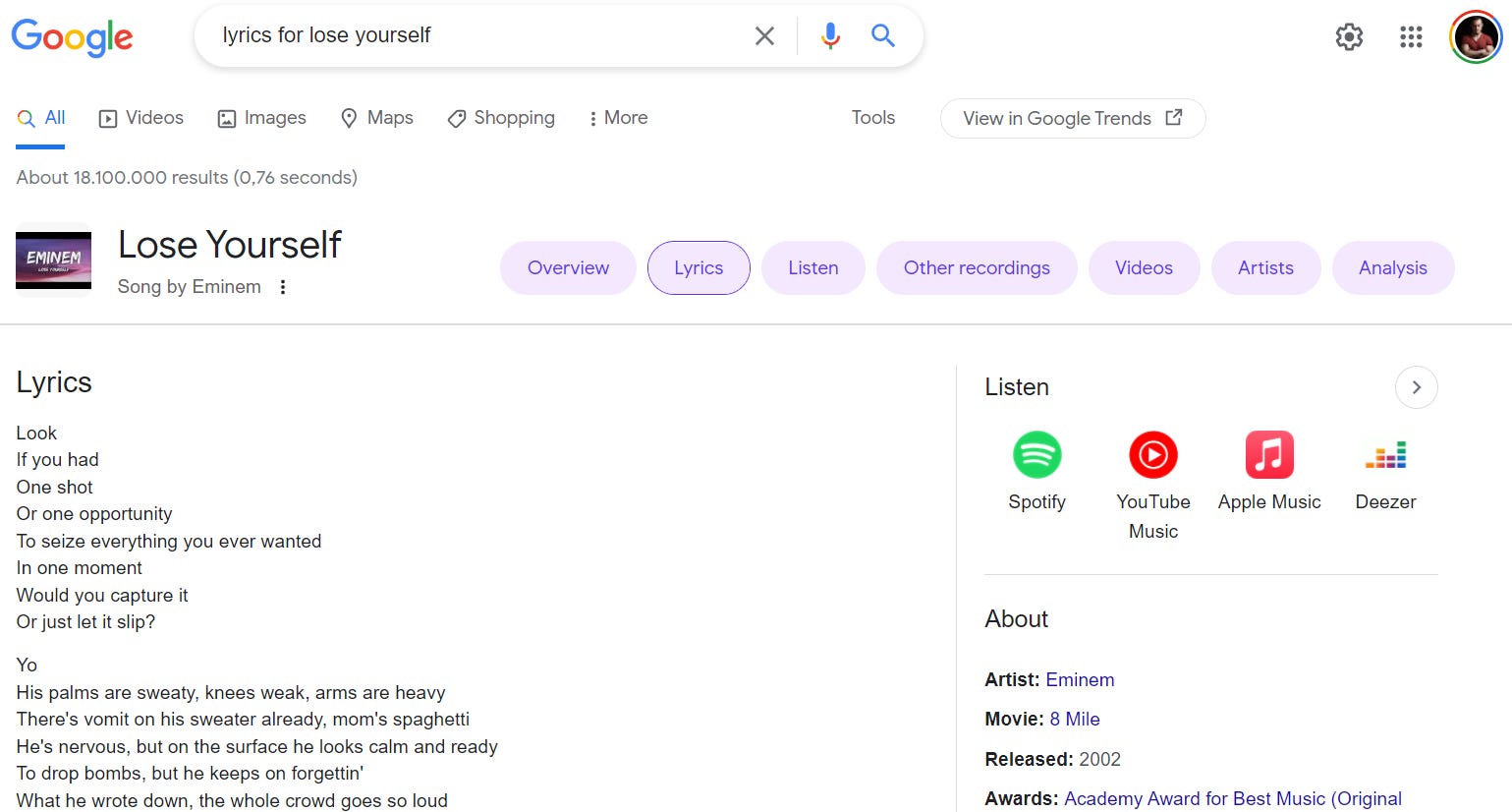Open the Academy Award for Best Music link
Viewport: 1512px width, 812px height.
[1233, 799]
